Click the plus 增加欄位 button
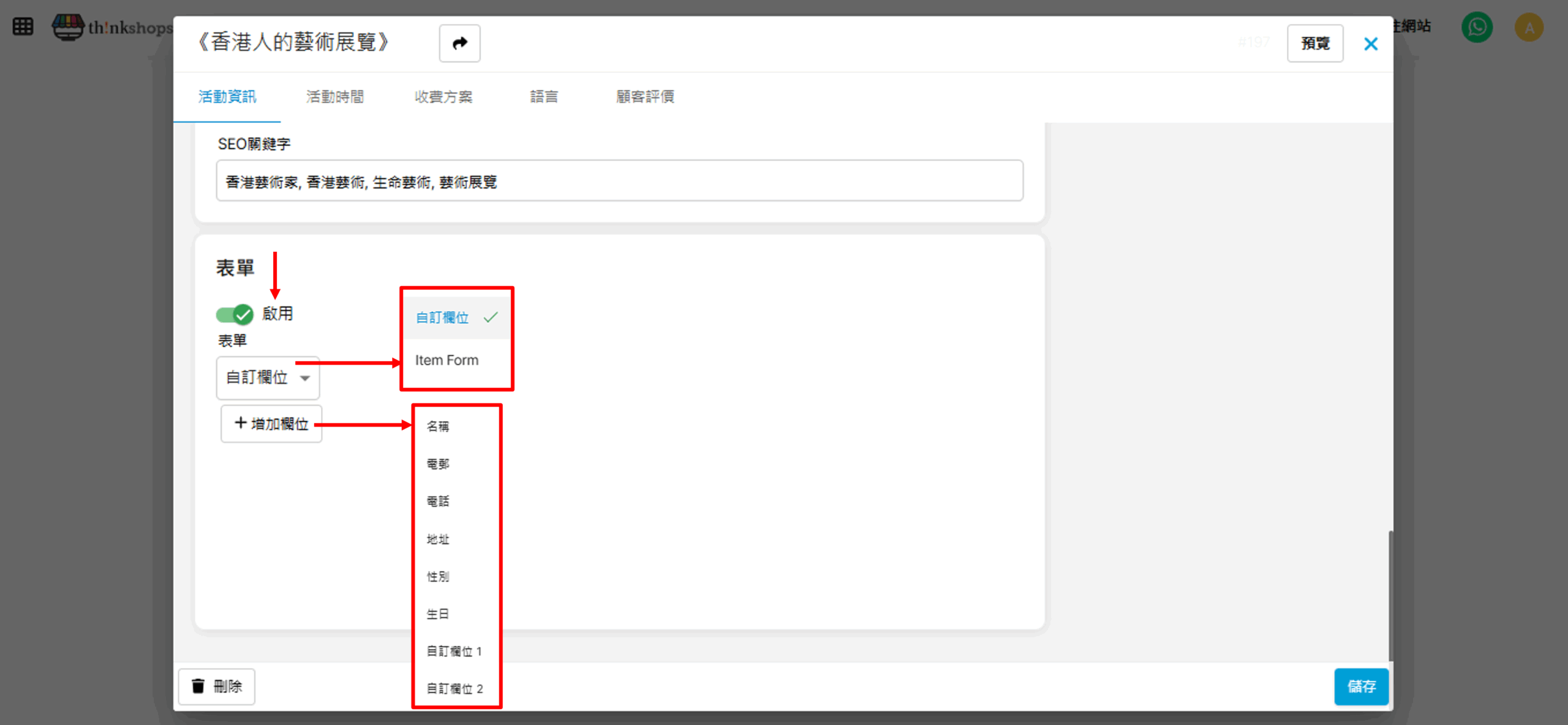Image resolution: width=1568 pixels, height=725 pixels. pos(271,423)
